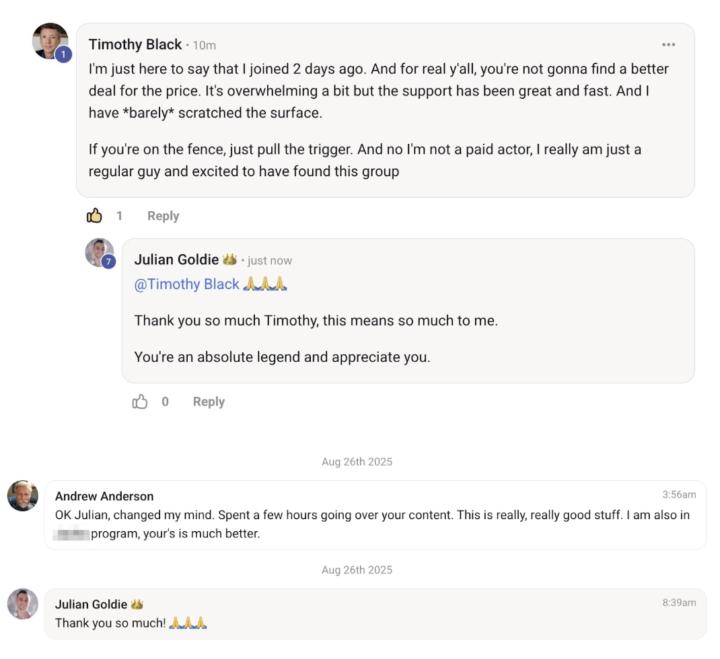Click the Timothy Black author name
The height and width of the screenshot is (659, 720).
click(135, 44)
